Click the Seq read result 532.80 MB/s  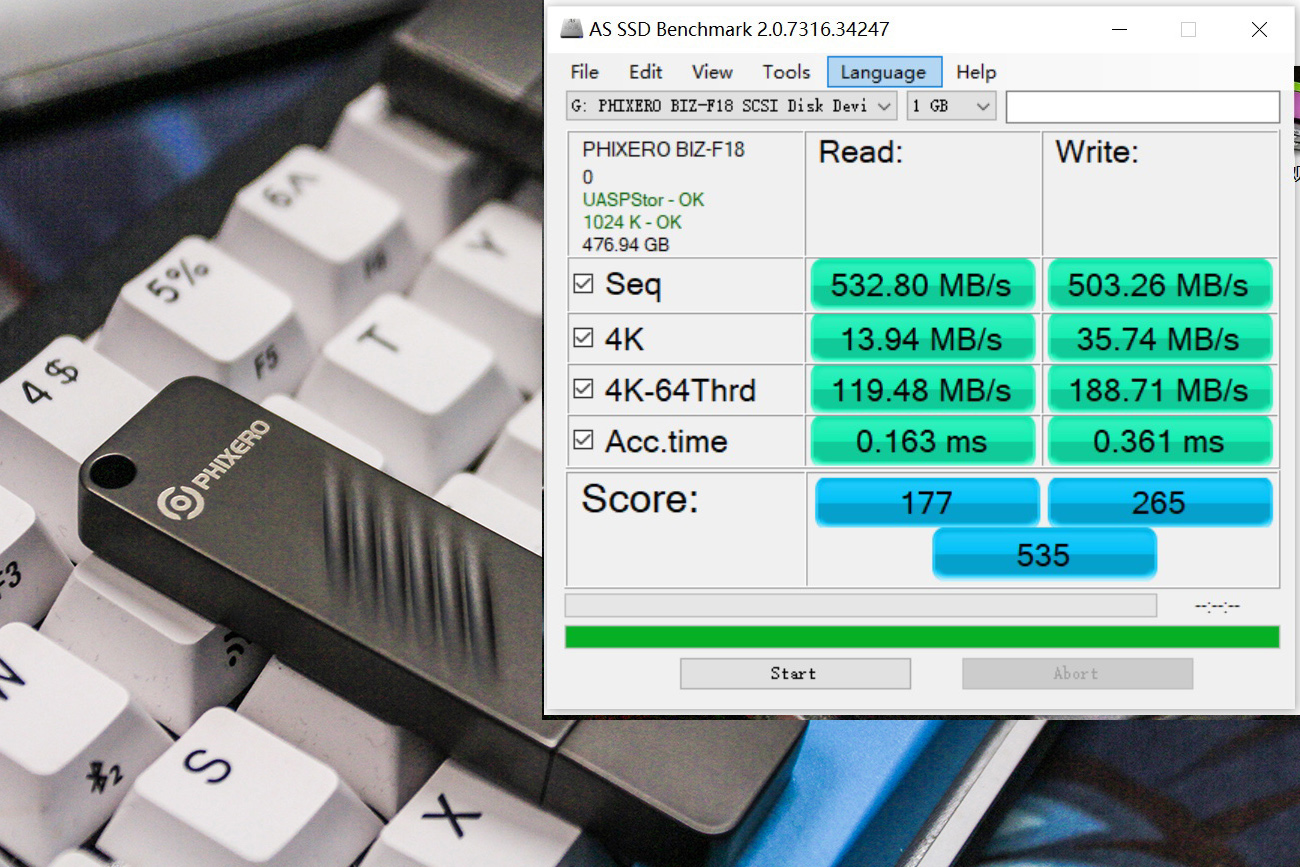(921, 285)
